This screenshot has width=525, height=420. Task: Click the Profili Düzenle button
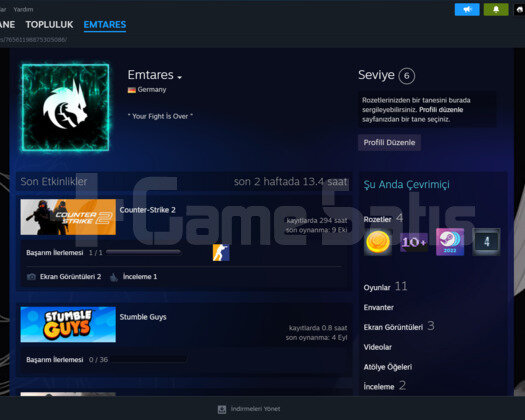pos(389,142)
